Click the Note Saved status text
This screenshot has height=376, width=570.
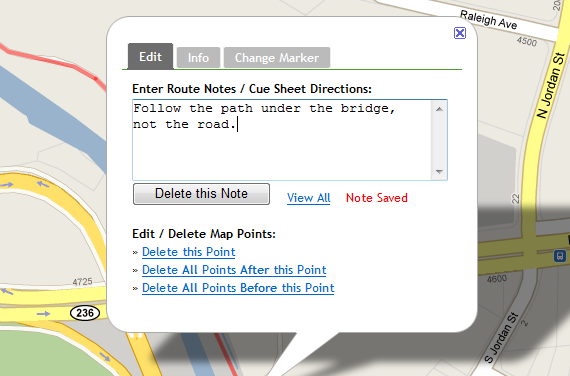coord(377,198)
